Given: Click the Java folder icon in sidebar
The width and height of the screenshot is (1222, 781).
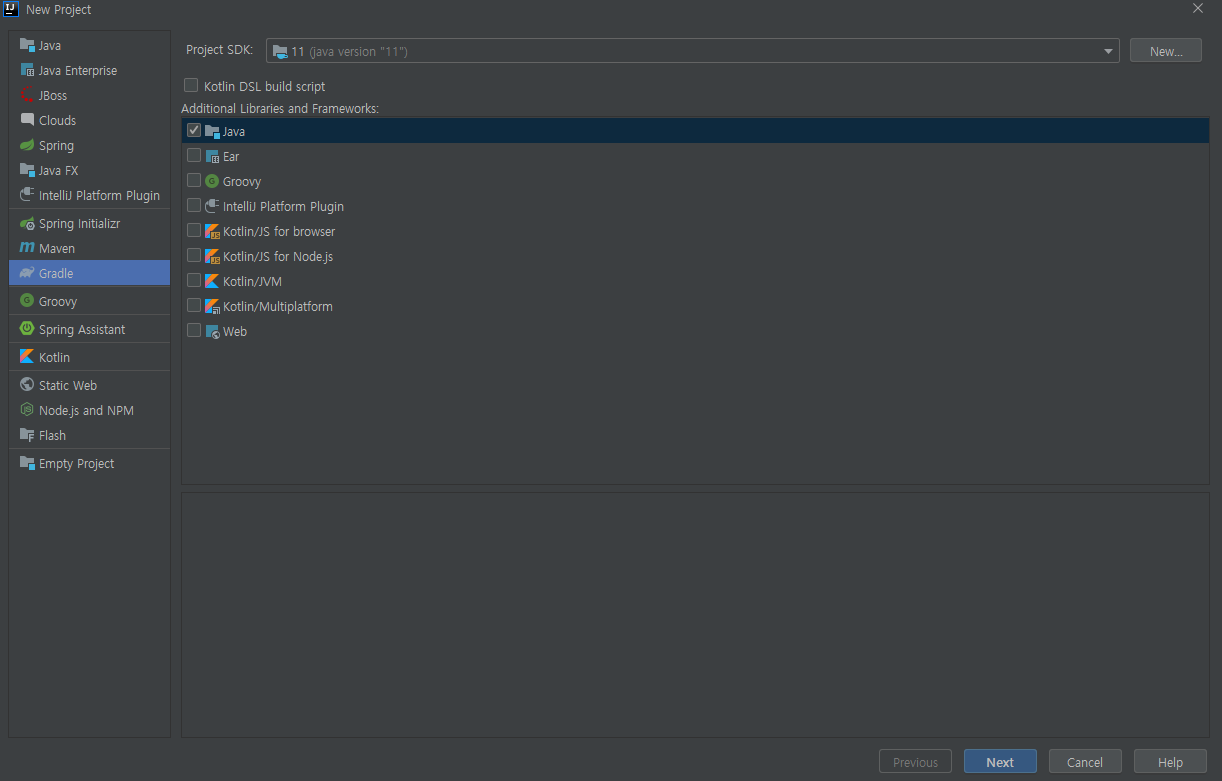Looking at the screenshot, I should pyautogui.click(x=27, y=45).
